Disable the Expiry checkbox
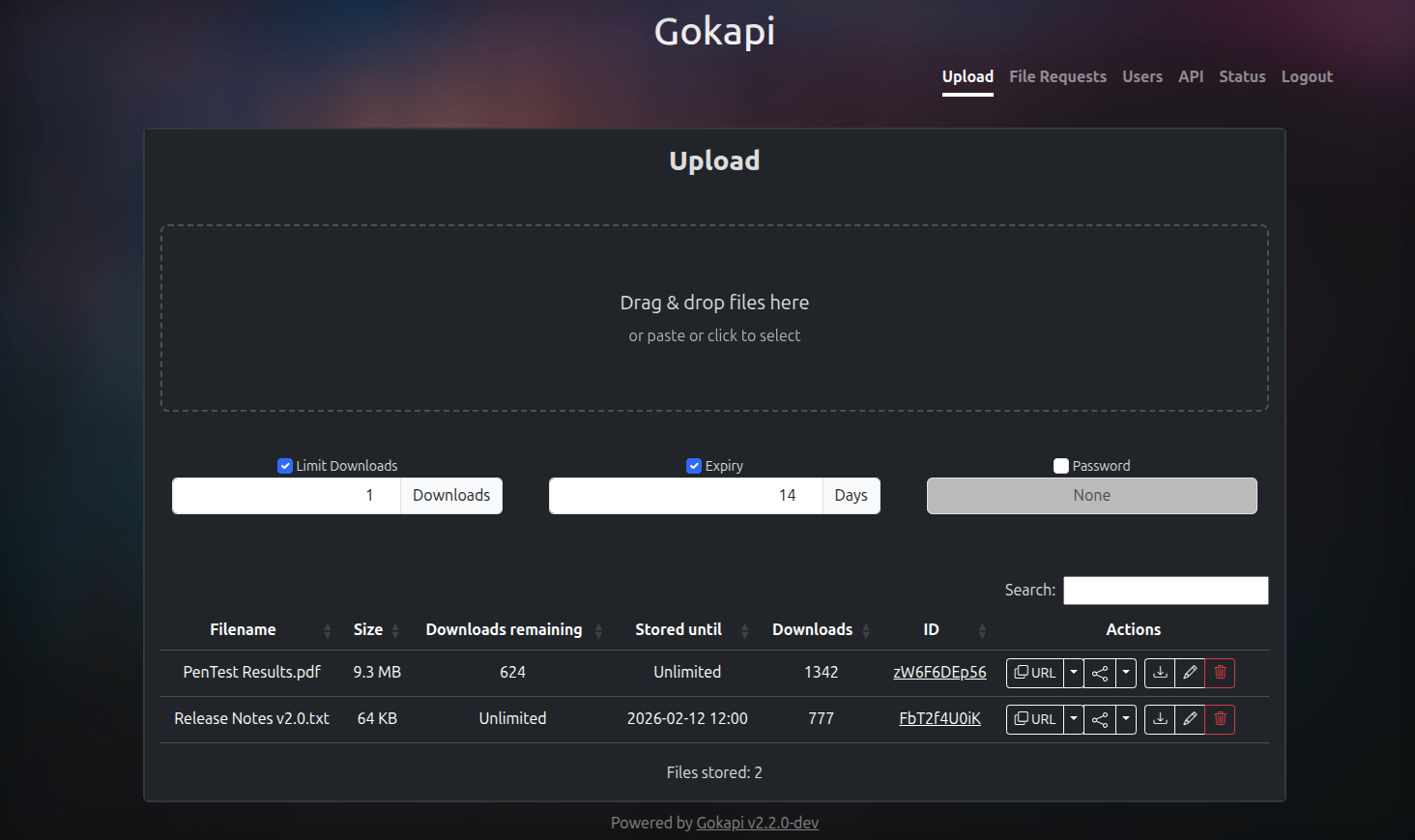The width and height of the screenshot is (1415, 840). (694, 466)
